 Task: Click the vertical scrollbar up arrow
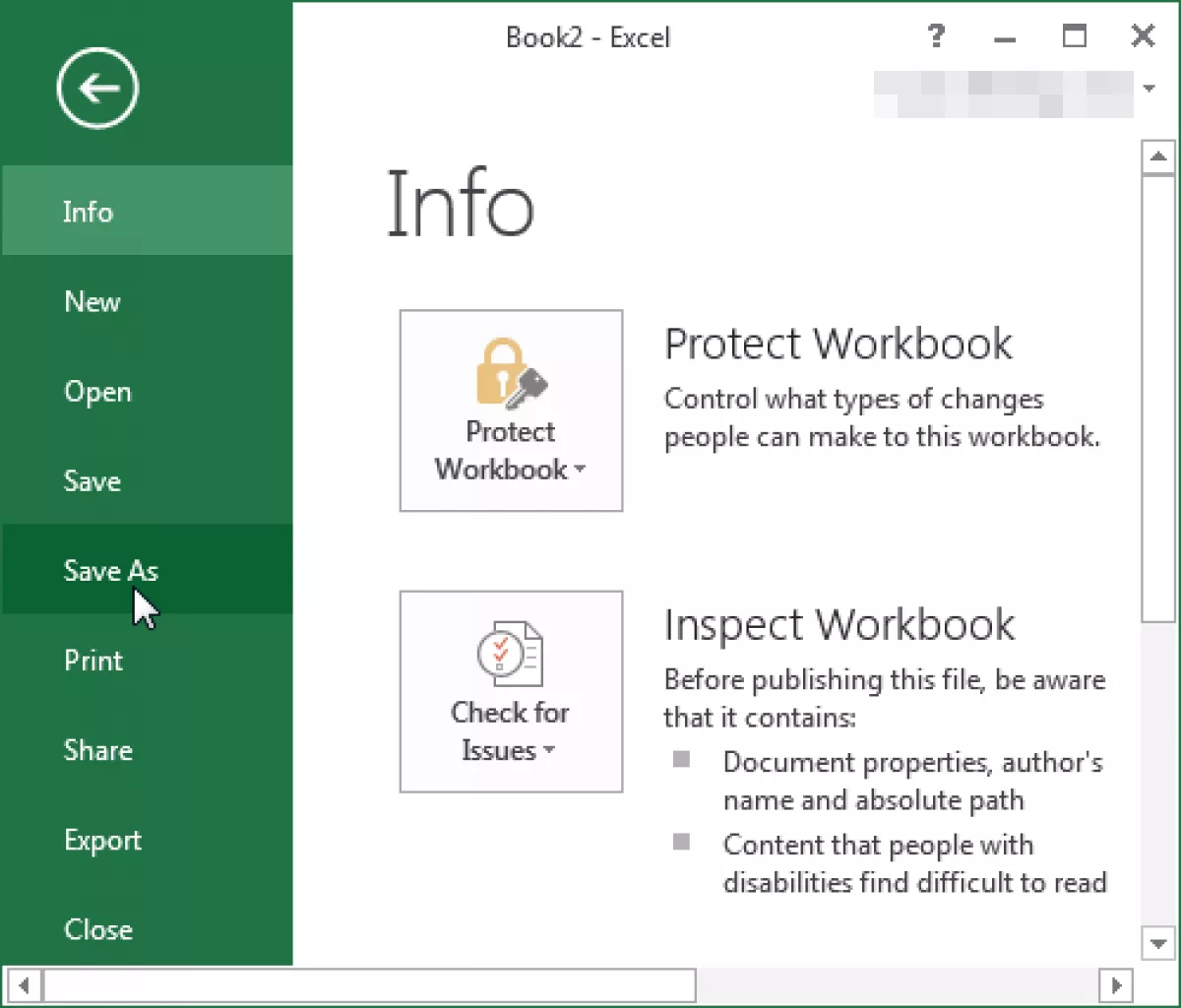1157,157
